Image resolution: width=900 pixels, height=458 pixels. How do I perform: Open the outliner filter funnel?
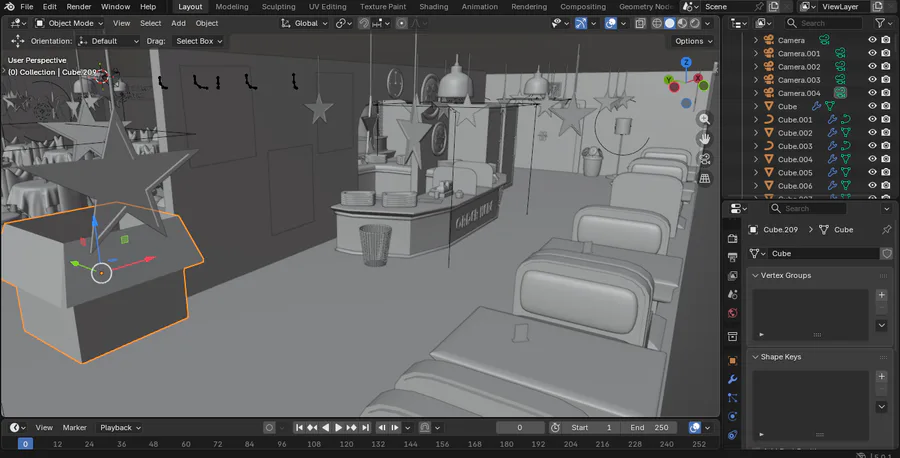pos(883,23)
